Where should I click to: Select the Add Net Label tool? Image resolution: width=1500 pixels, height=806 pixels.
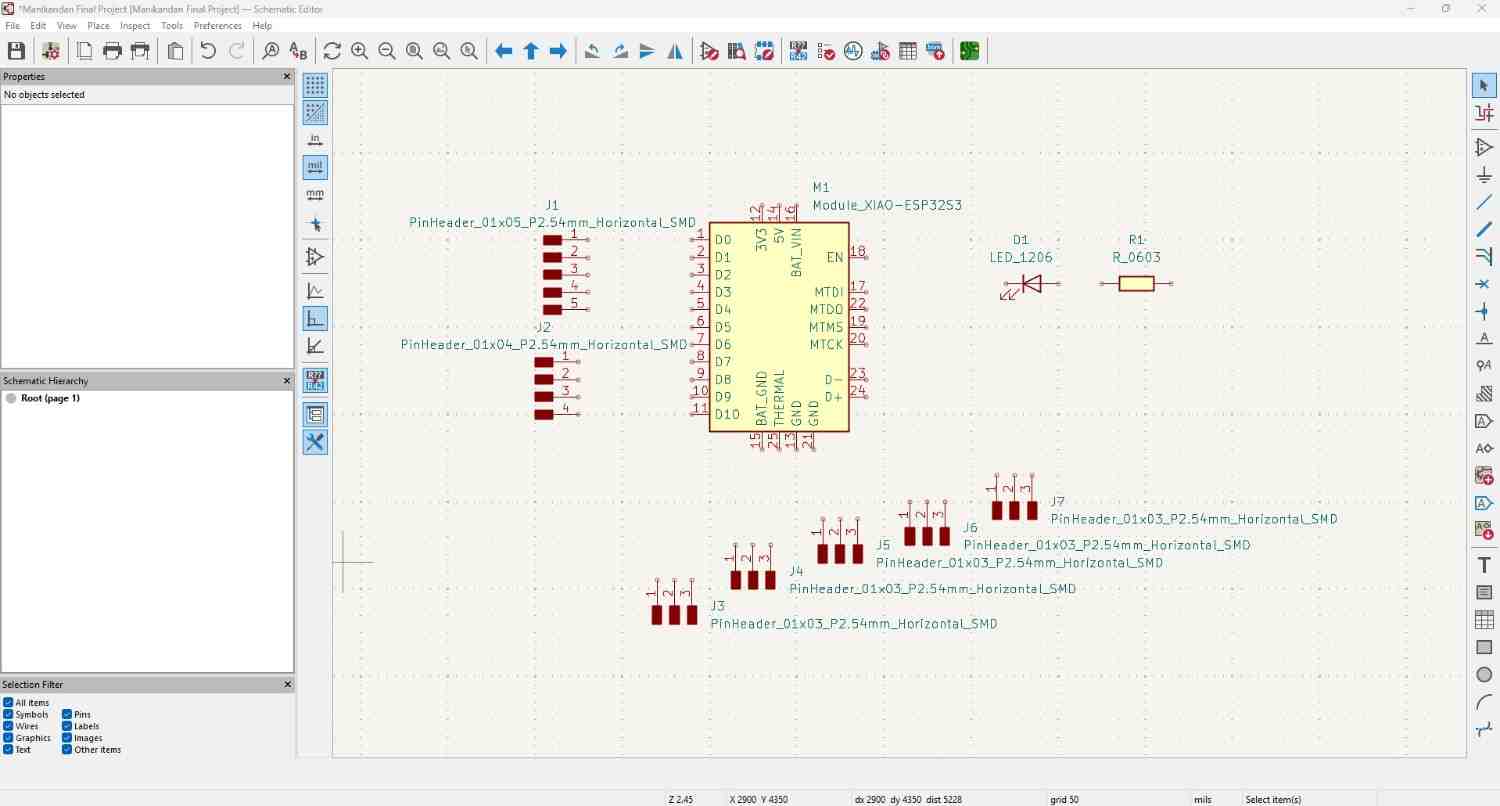tap(1484, 338)
